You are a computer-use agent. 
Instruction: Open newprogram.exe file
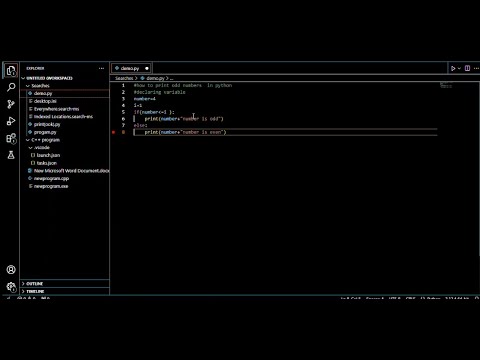pyautogui.click(x=65, y=186)
